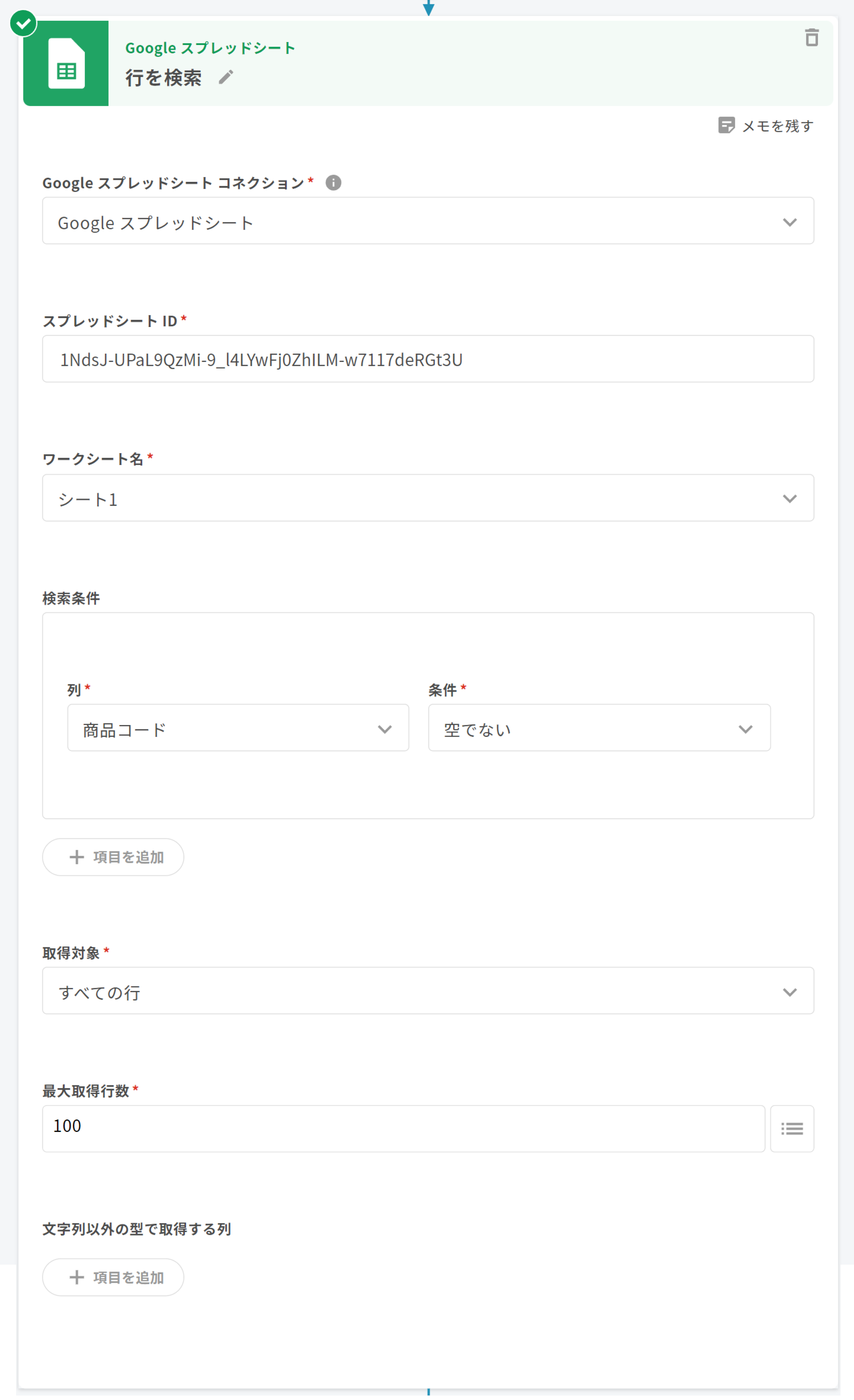Click the memo note icon
The image size is (854, 1400).
[726, 125]
